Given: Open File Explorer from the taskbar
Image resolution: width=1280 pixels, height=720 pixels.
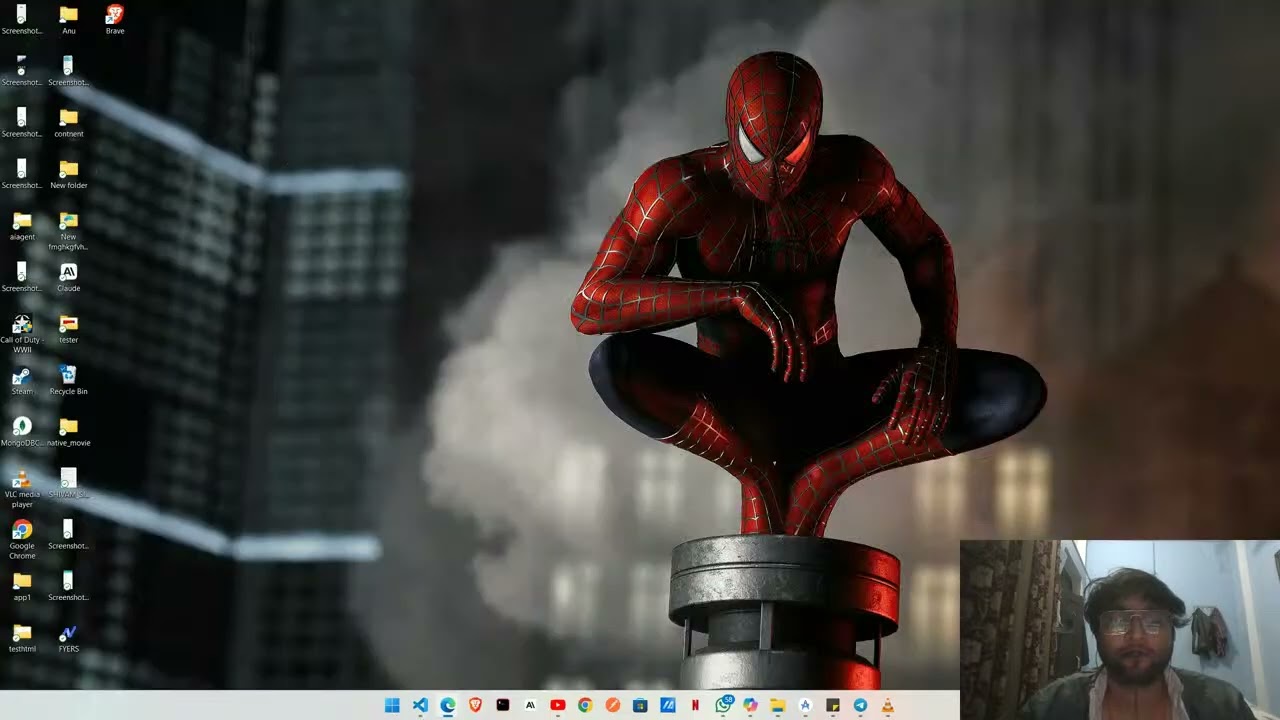Looking at the screenshot, I should 778,705.
